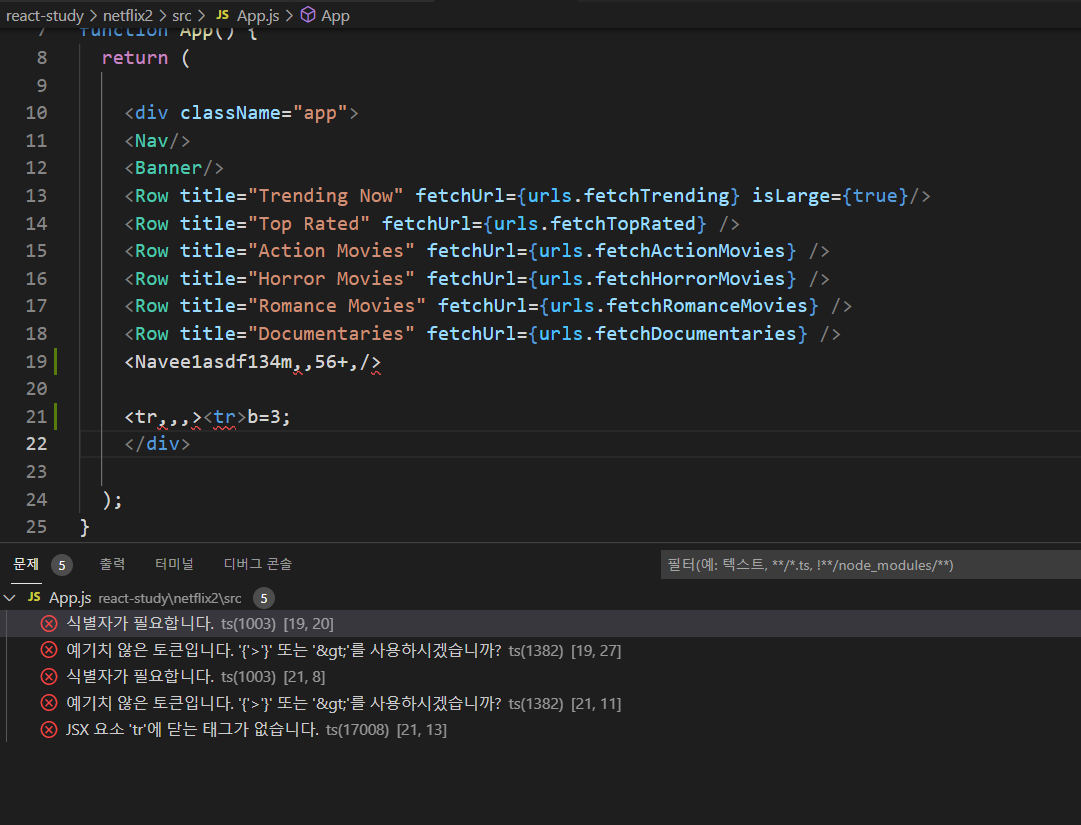Click urls.fetchDocumentaries expression

tap(667, 334)
